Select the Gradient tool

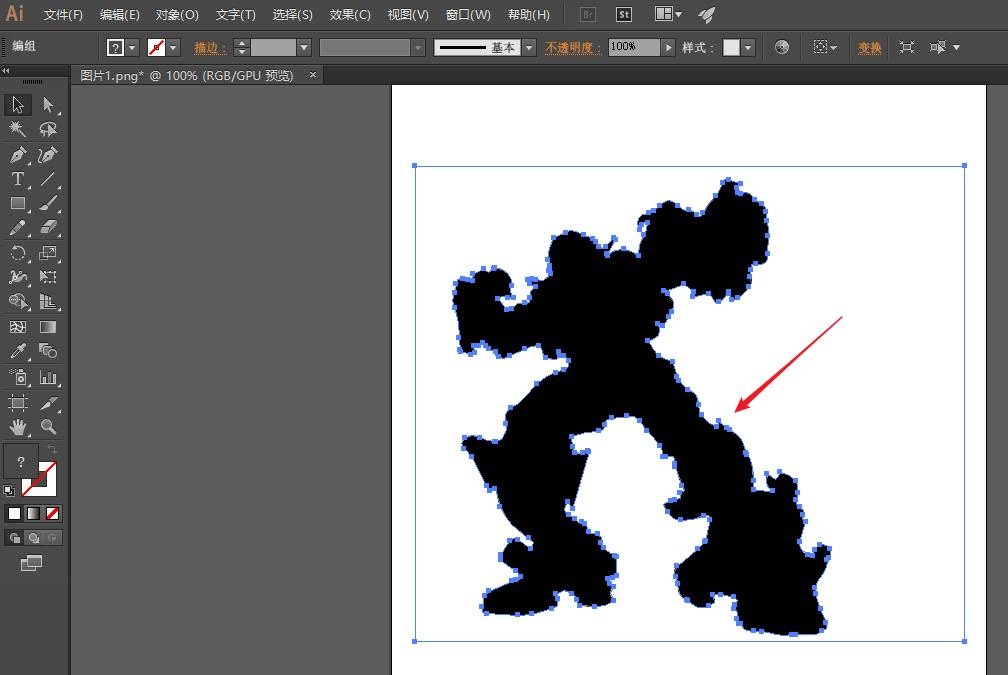pyautogui.click(x=48, y=327)
